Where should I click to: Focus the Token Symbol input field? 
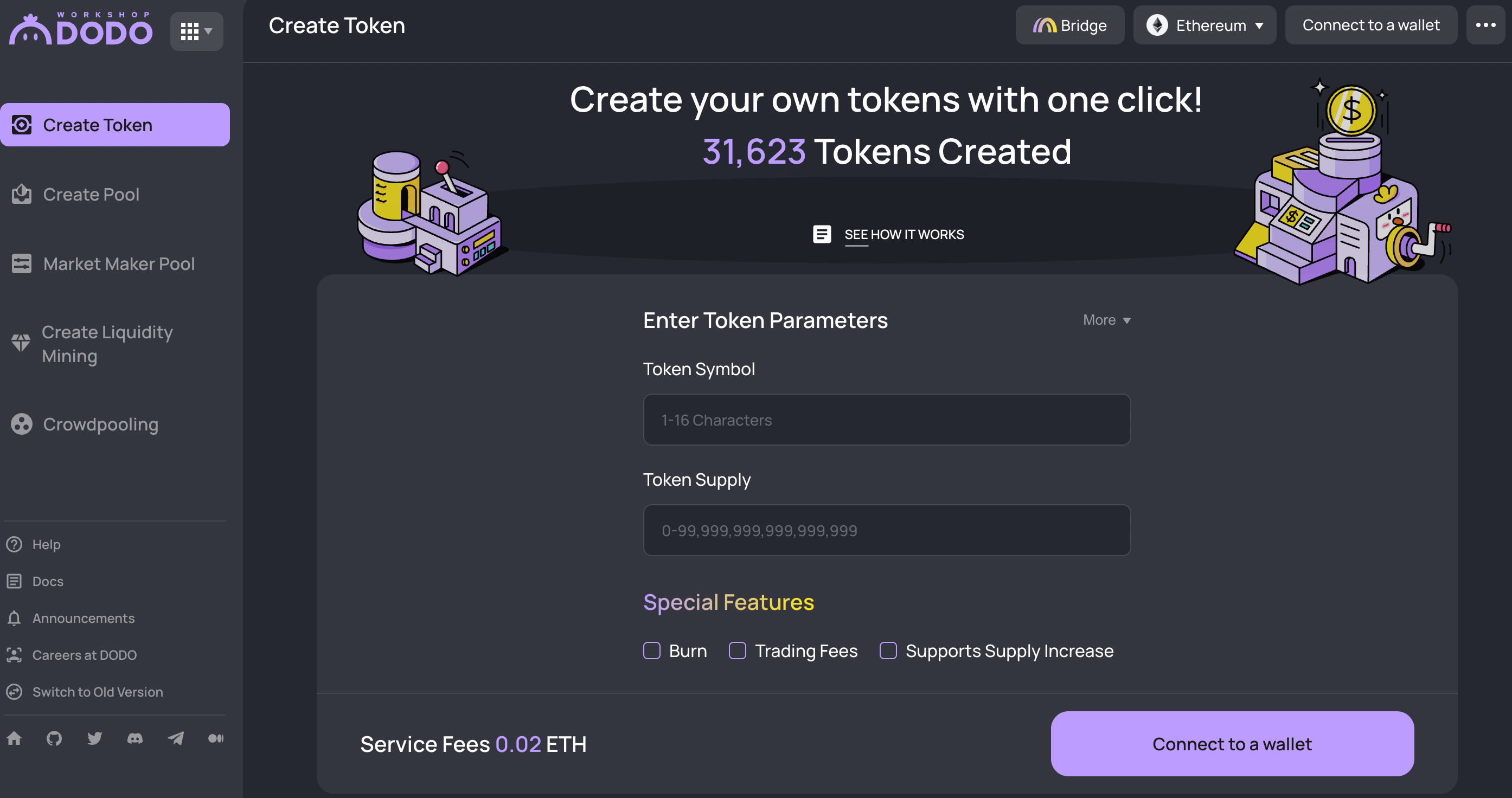pyautogui.click(x=886, y=420)
